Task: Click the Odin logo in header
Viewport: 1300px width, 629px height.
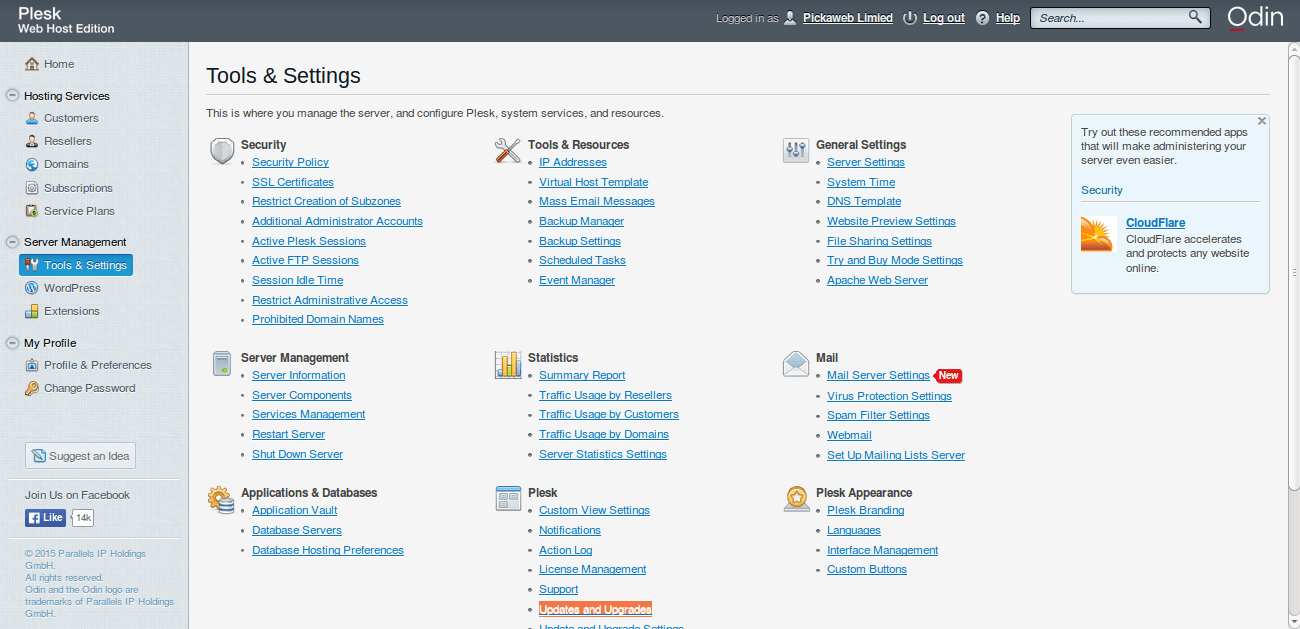Action: (1255, 18)
